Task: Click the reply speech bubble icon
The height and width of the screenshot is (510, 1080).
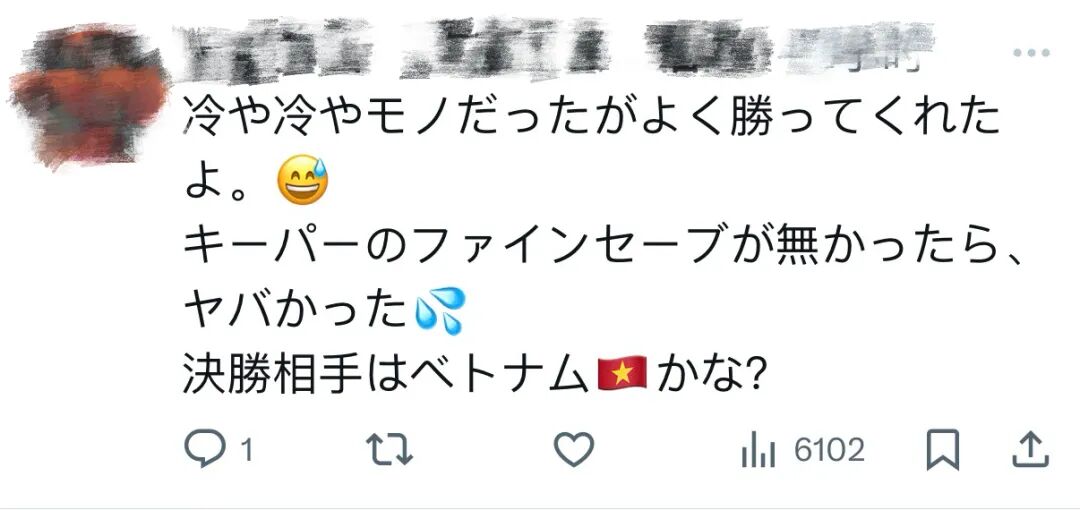Action: 205,449
